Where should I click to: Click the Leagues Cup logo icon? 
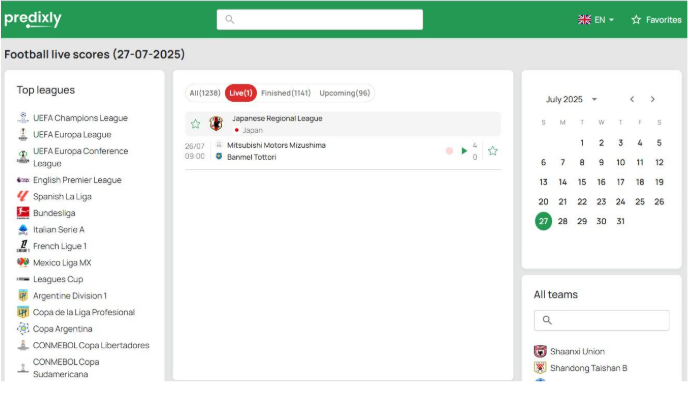coord(23,279)
